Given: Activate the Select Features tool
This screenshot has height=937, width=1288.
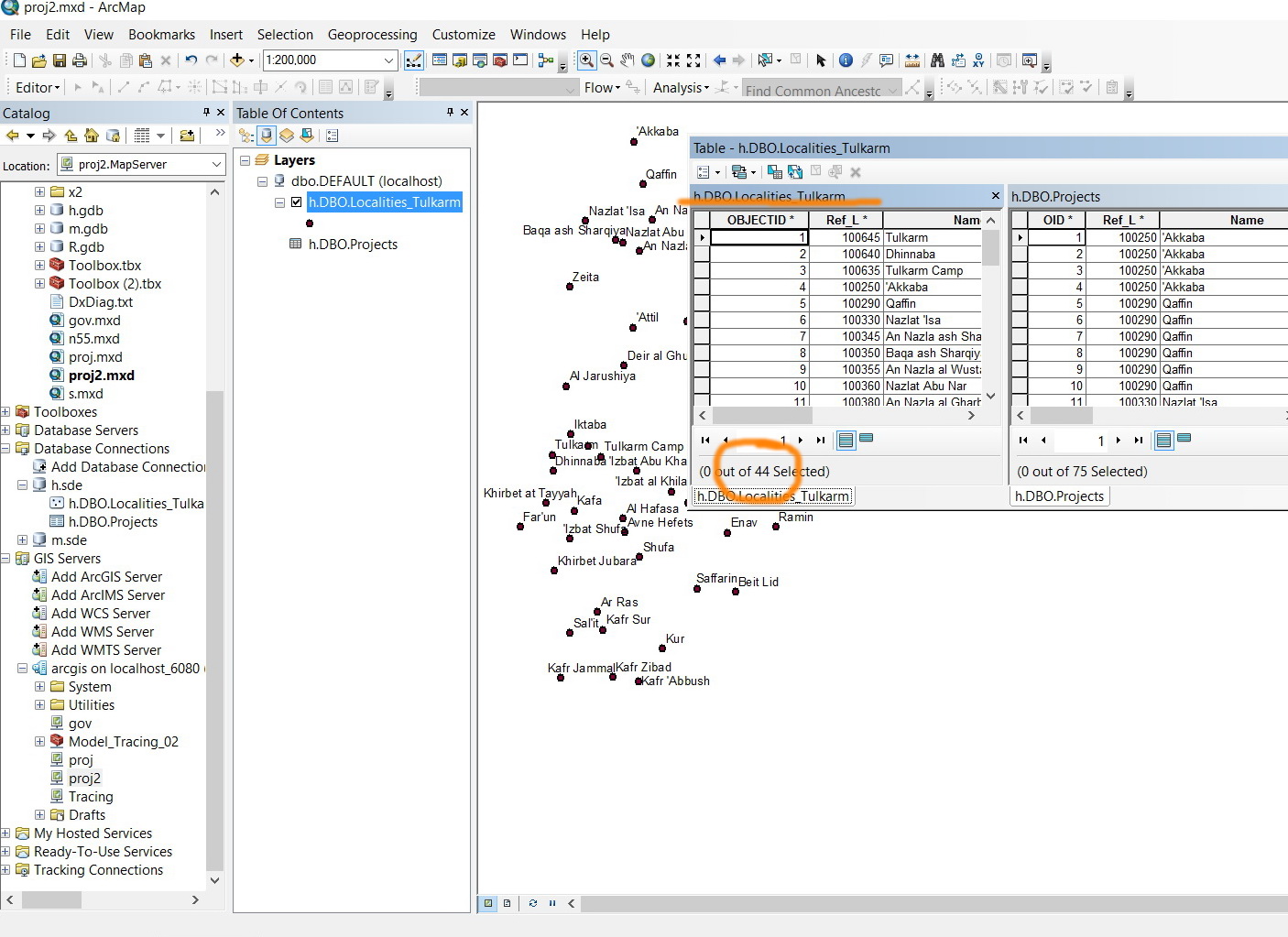Looking at the screenshot, I should pyautogui.click(x=766, y=60).
